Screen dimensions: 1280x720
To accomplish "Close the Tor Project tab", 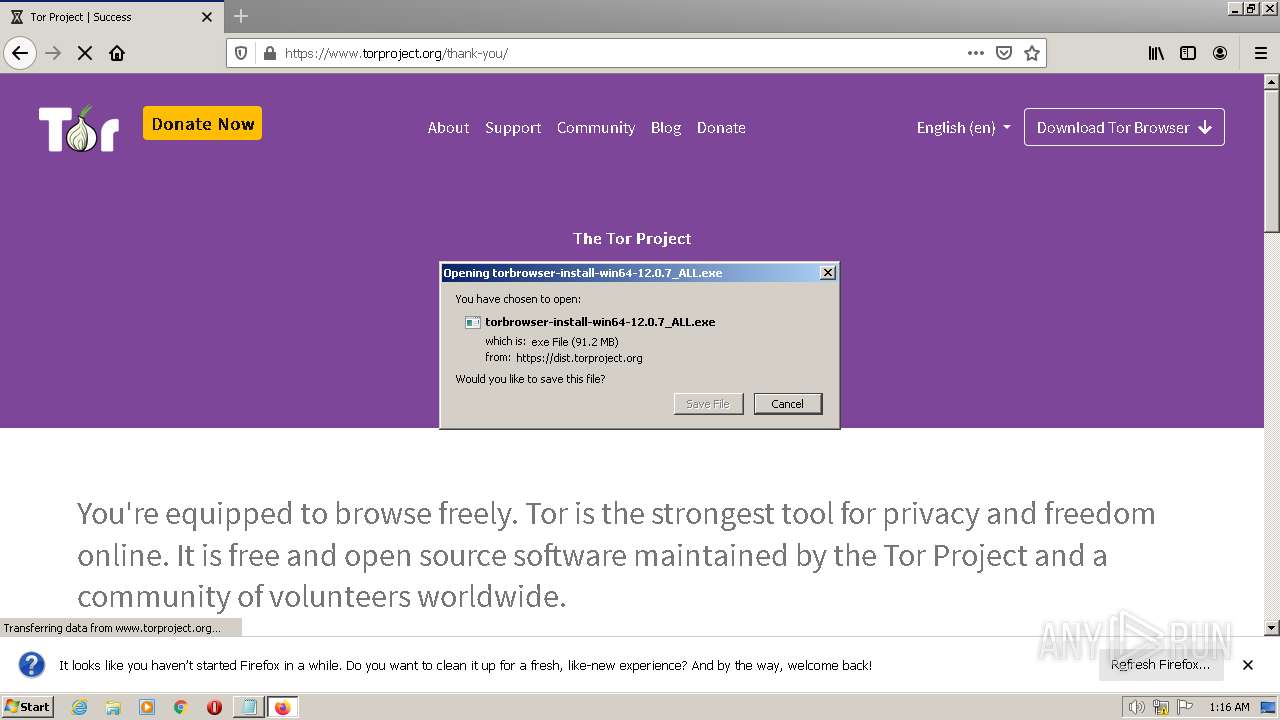I will click(x=207, y=17).
